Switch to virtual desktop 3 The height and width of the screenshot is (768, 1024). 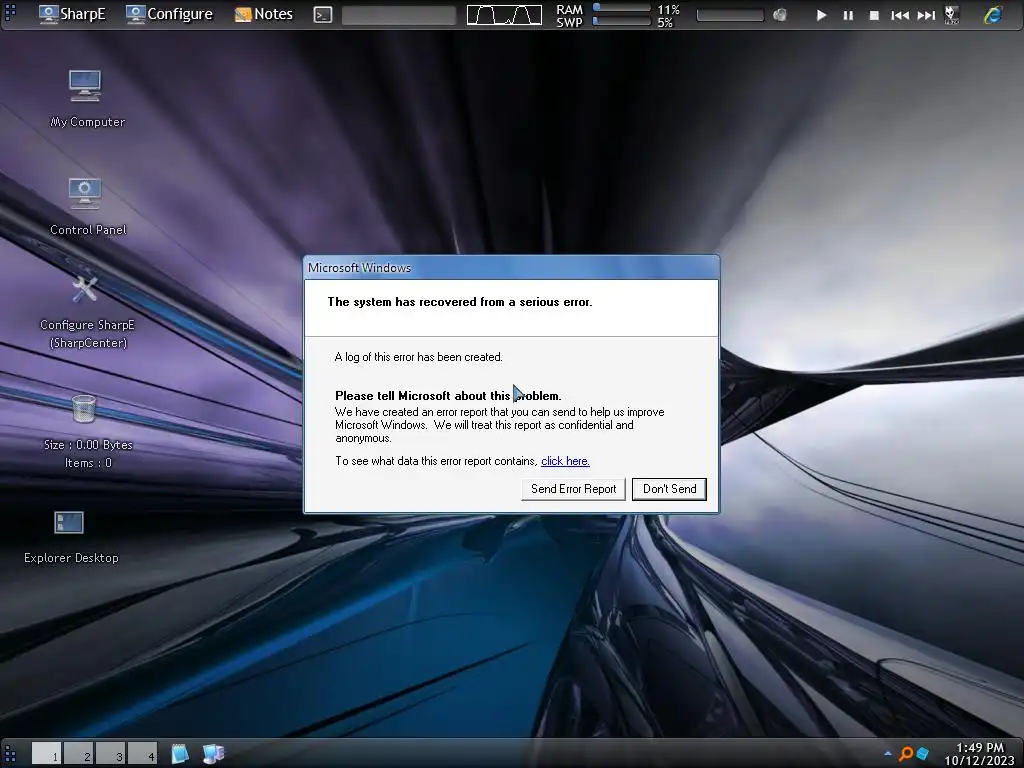point(110,753)
